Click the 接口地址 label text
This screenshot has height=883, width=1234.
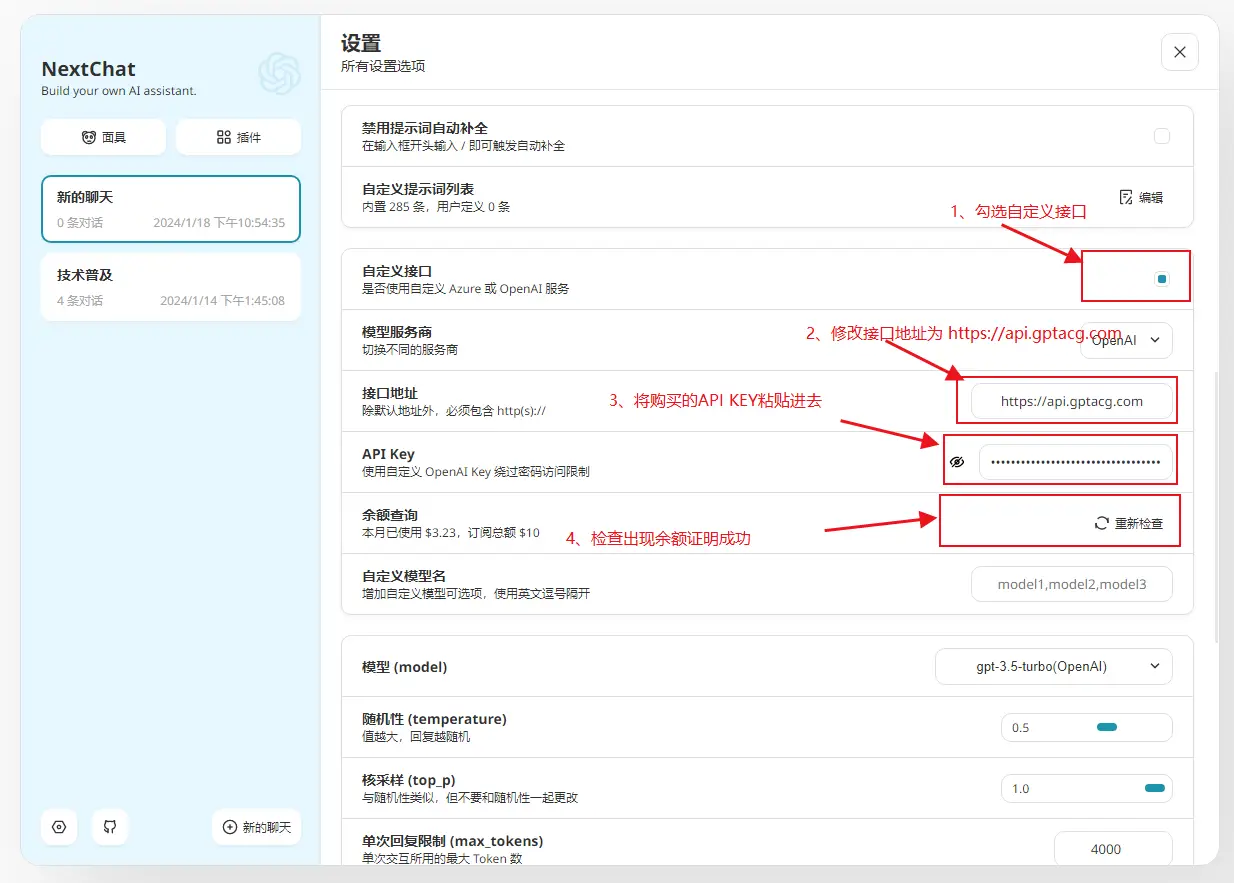(x=390, y=393)
